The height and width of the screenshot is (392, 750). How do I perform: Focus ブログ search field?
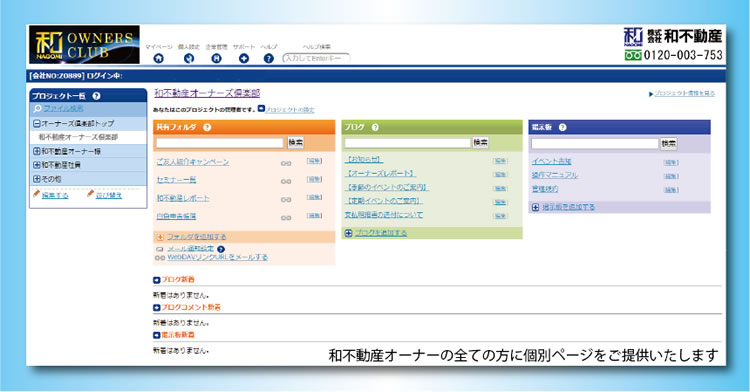(408, 143)
